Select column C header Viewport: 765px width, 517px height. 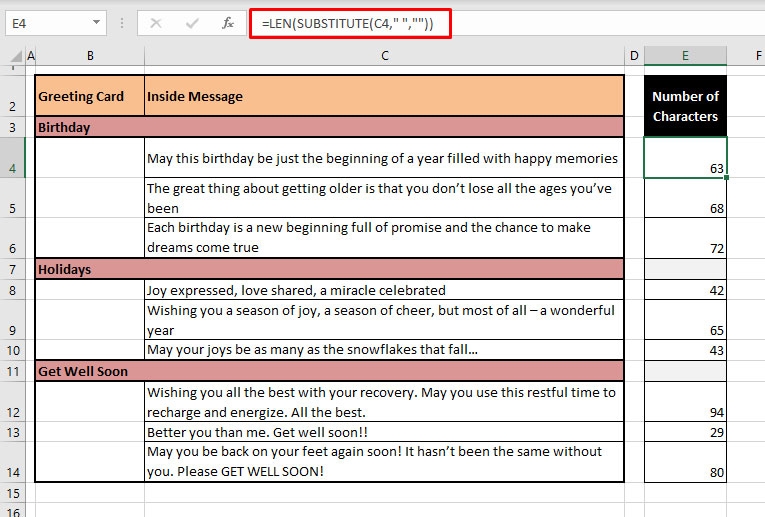click(x=384, y=56)
